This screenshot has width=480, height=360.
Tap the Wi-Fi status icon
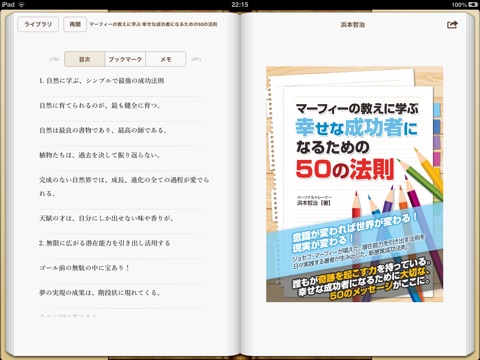click(22, 4)
